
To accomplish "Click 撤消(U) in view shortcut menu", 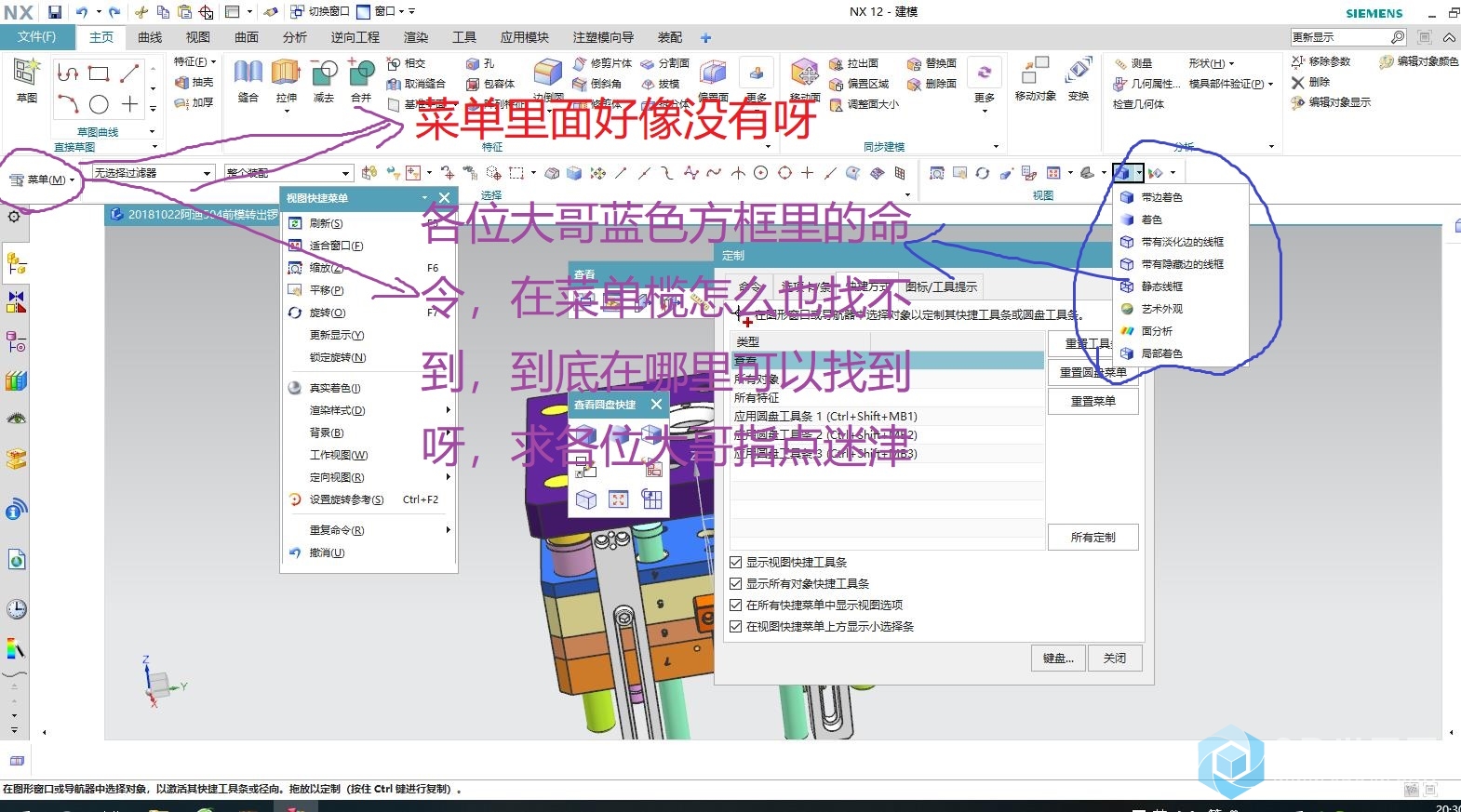I will (x=370, y=552).
